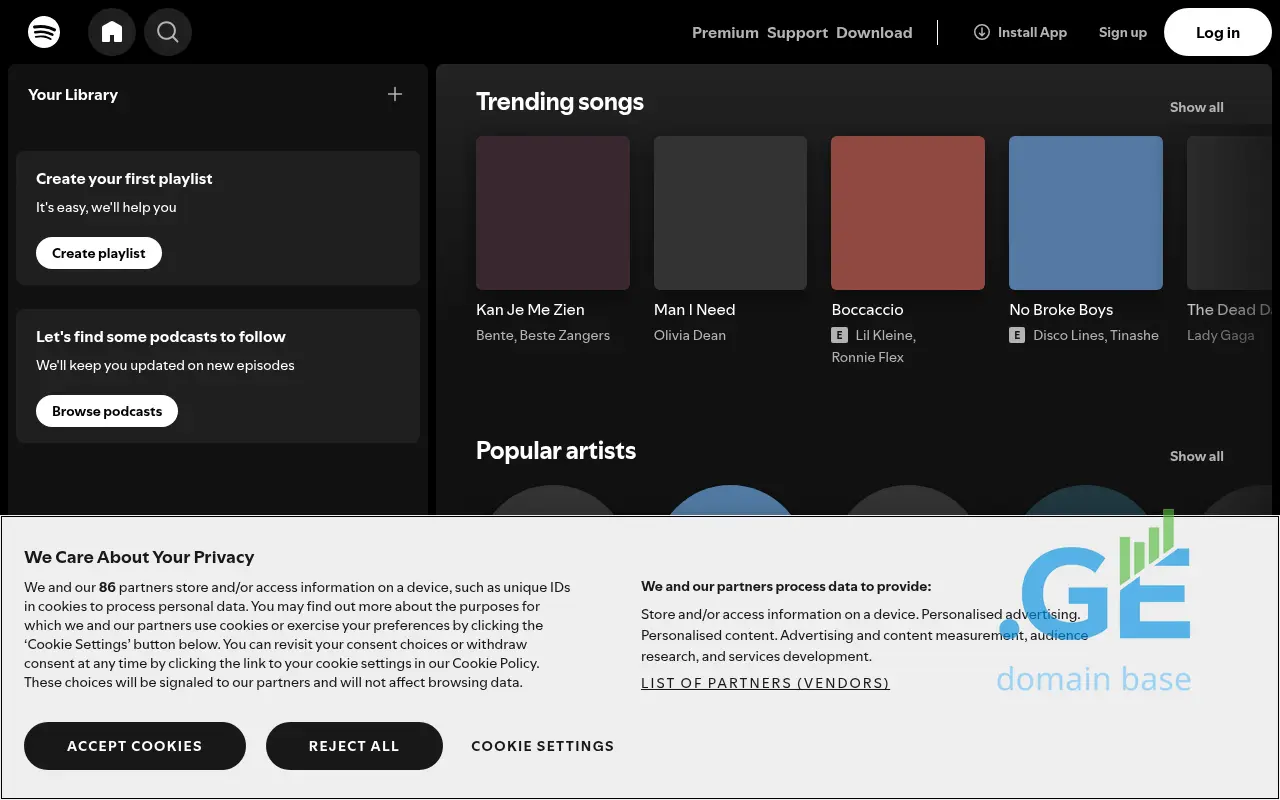This screenshot has width=1280, height=800.
Task: Open search with the magnifier icon
Action: point(168,32)
